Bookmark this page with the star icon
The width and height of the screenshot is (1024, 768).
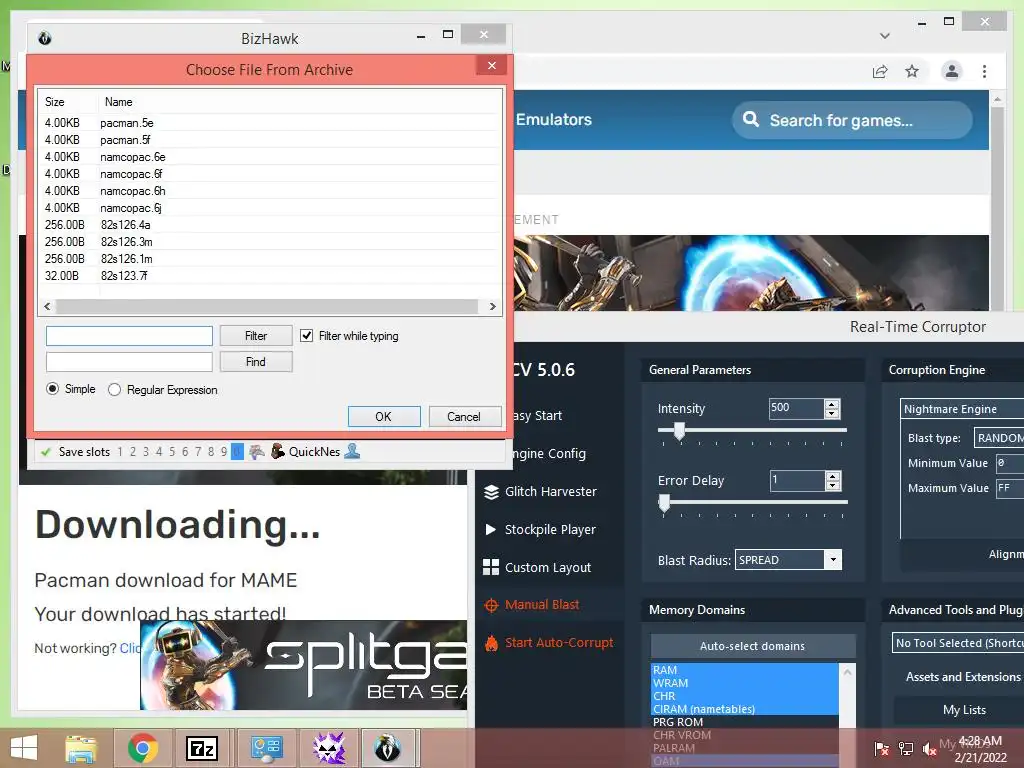click(912, 71)
